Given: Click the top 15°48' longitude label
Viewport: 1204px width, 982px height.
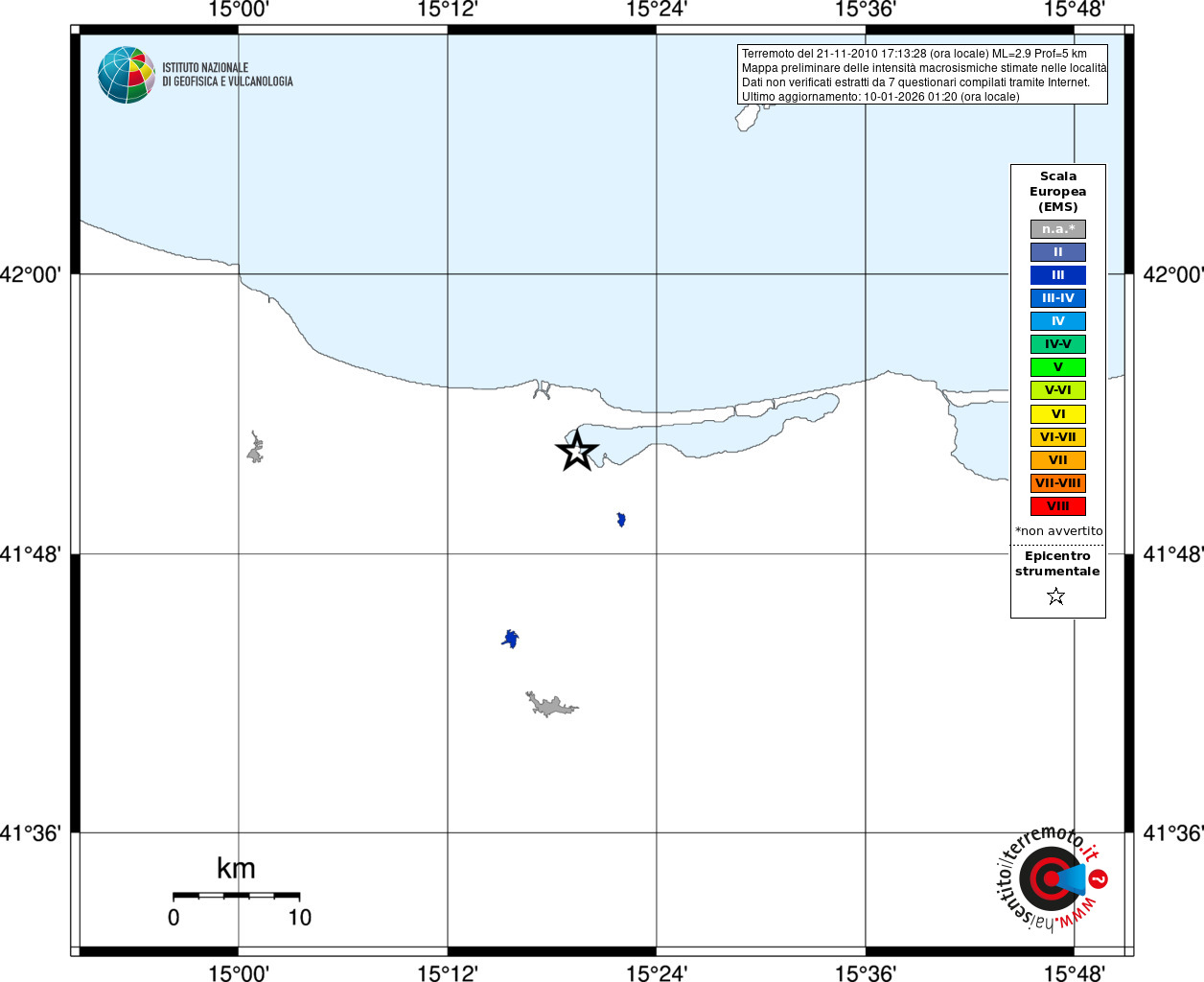Looking at the screenshot, I should tap(1075, 10).
